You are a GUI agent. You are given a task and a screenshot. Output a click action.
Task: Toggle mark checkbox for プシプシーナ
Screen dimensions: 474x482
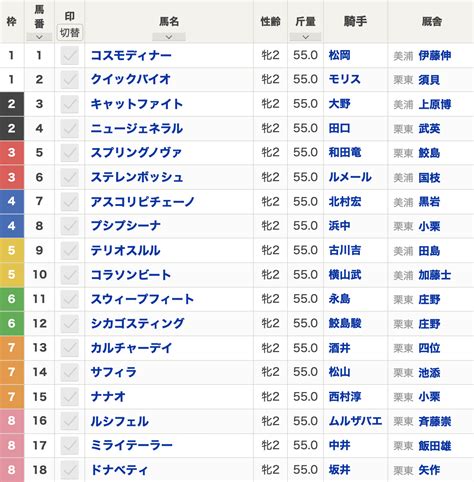pos(70,226)
